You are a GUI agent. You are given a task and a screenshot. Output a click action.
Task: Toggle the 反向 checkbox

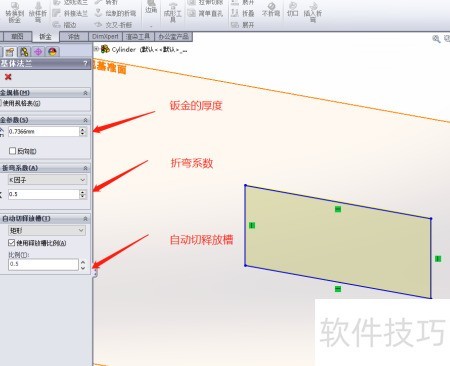pyautogui.click(x=12, y=151)
